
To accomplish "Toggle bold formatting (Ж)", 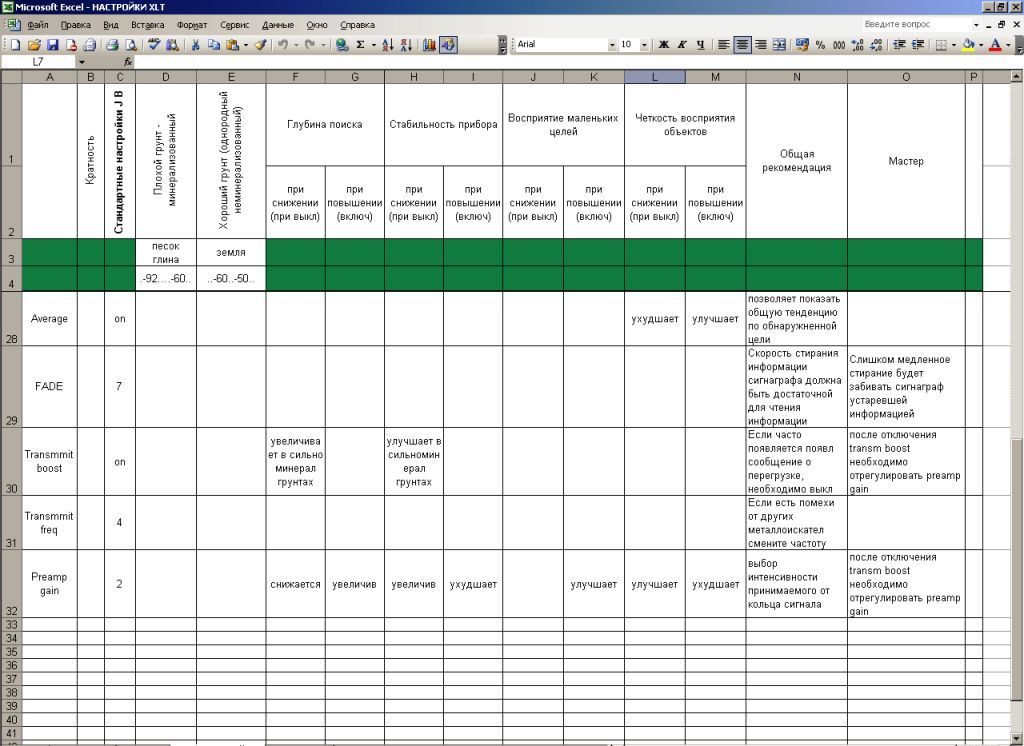I will pos(663,45).
